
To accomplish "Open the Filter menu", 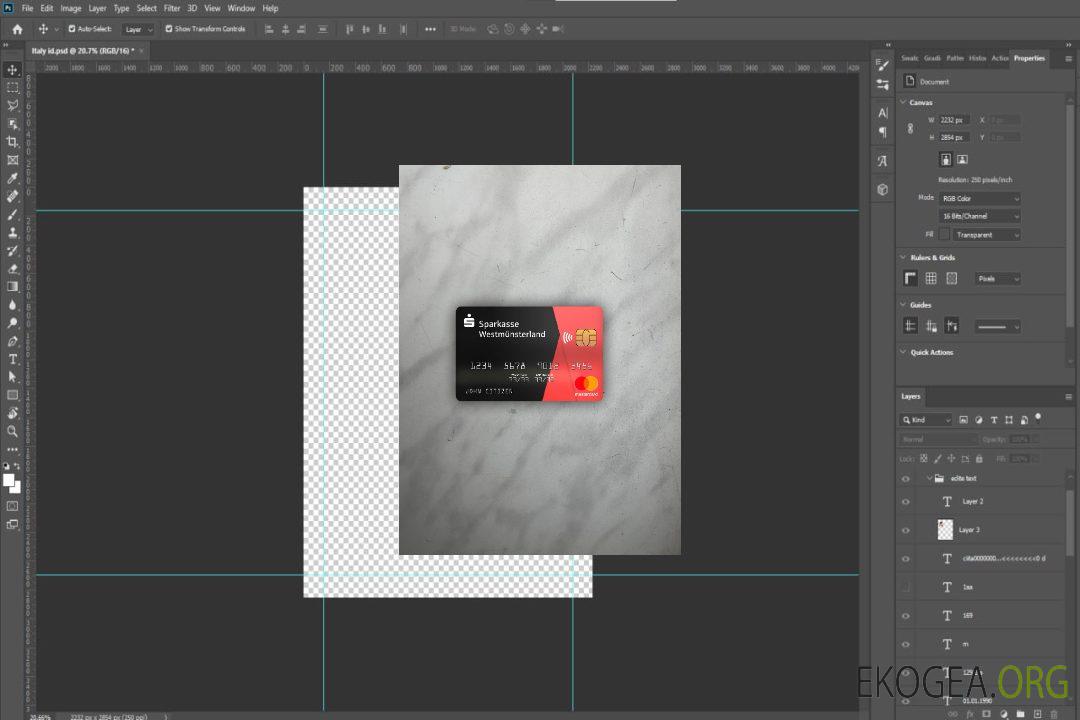I will pyautogui.click(x=172, y=8).
